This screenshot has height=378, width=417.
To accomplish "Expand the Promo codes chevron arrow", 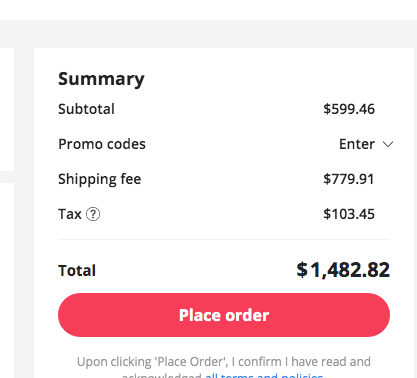I will pos(388,144).
